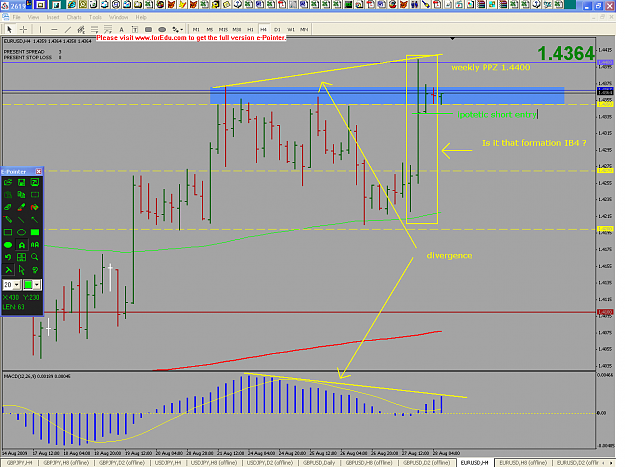Switch chart to W1 timeframe

(291, 29)
